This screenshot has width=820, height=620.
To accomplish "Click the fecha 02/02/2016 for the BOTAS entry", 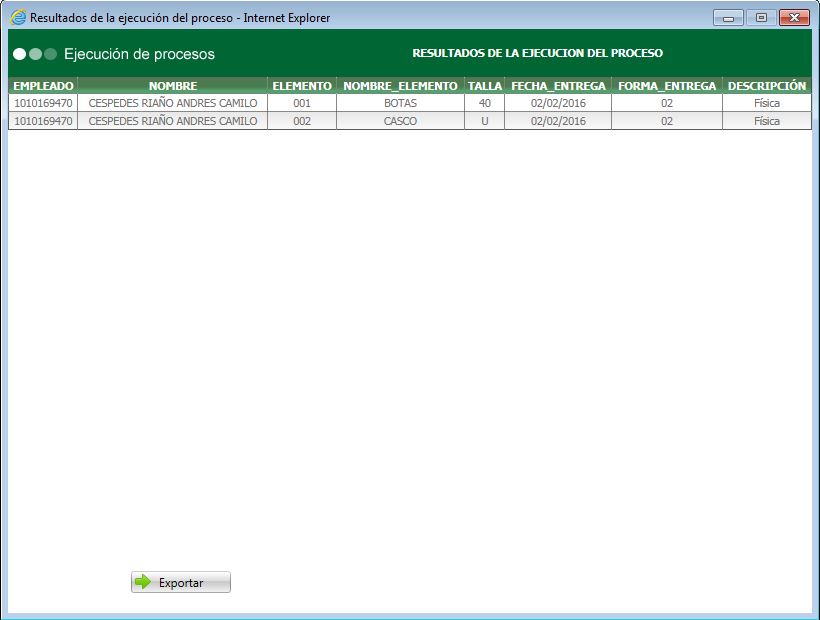I will [556, 103].
